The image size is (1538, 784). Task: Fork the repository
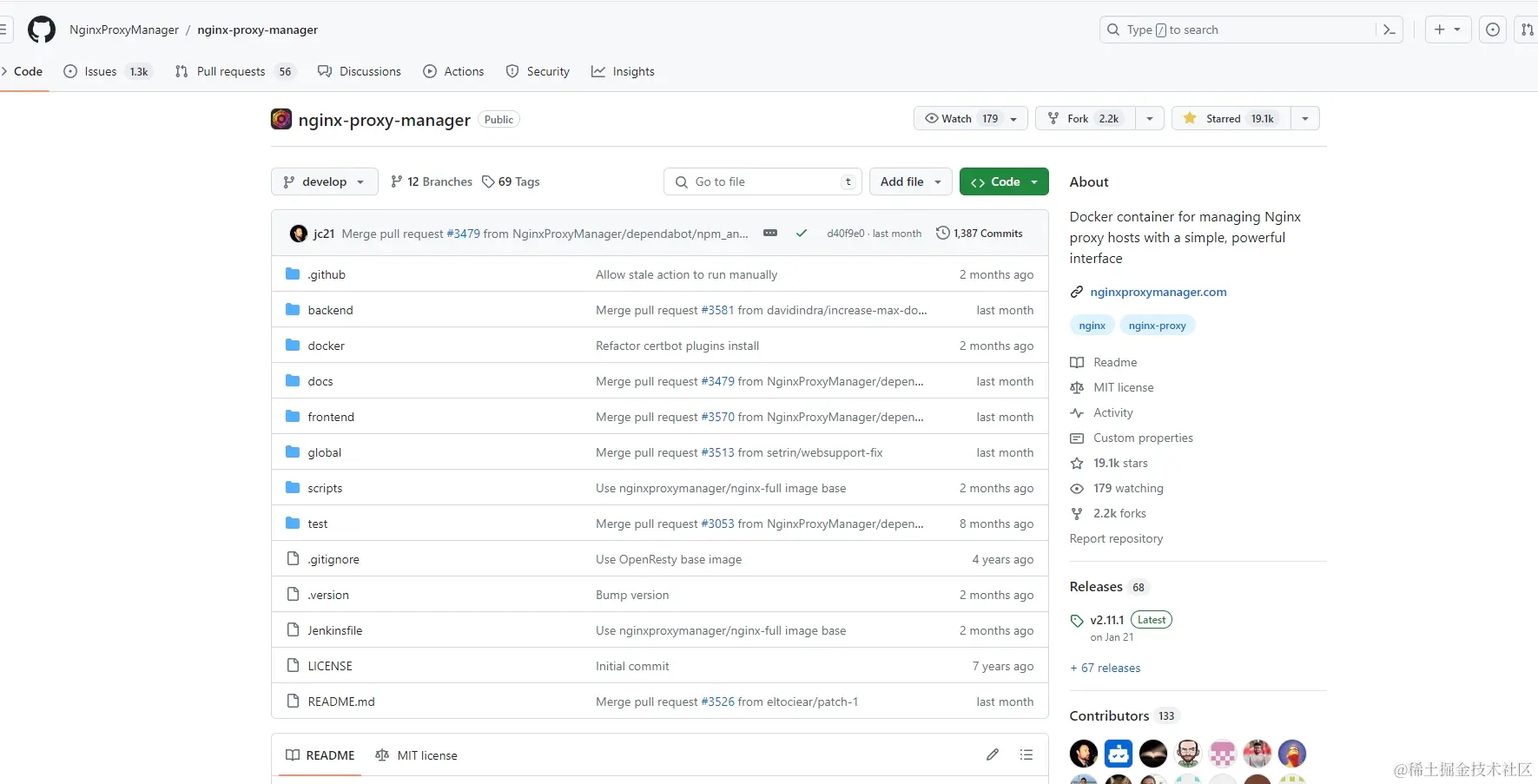1086,119
